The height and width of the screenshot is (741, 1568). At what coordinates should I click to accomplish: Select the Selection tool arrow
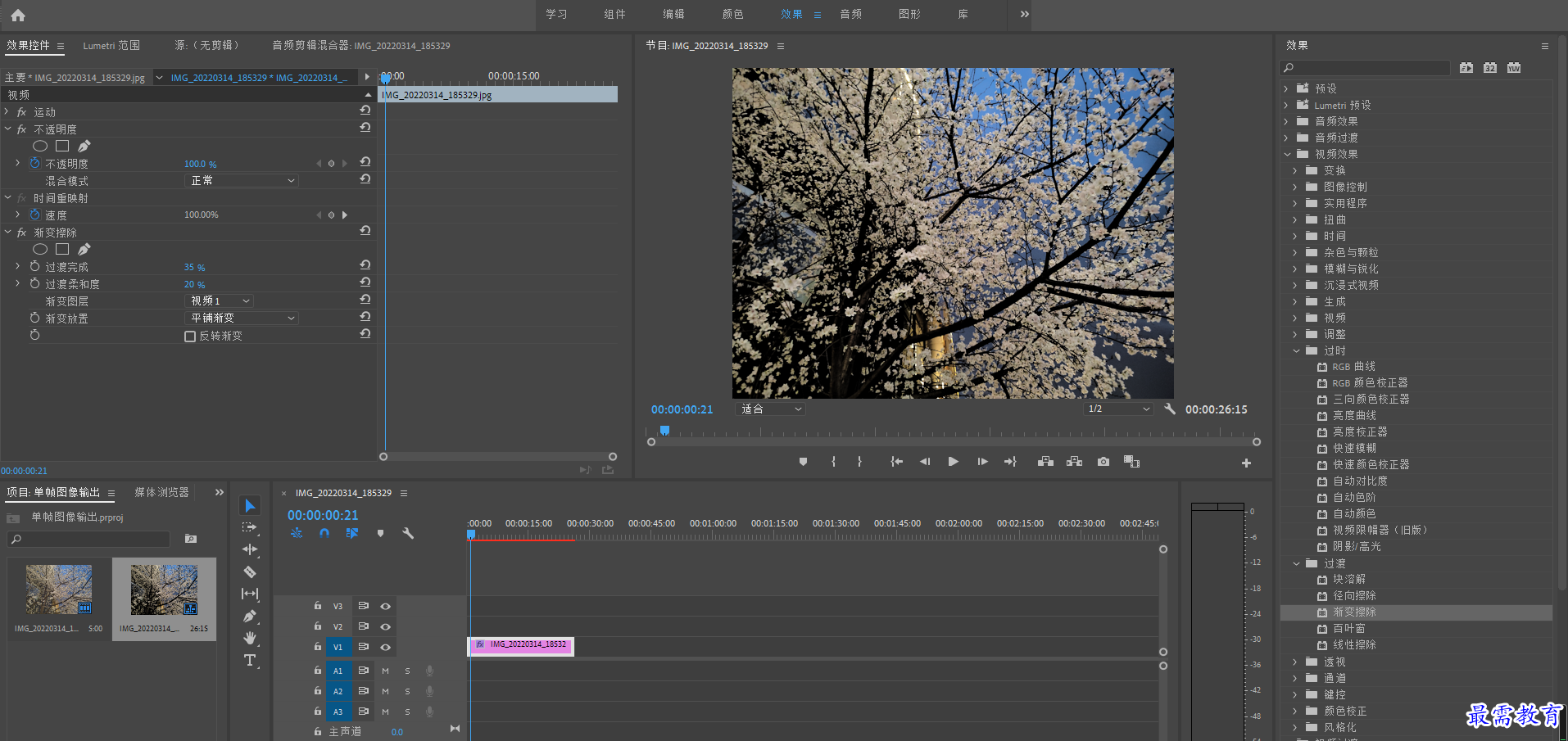pos(250,505)
